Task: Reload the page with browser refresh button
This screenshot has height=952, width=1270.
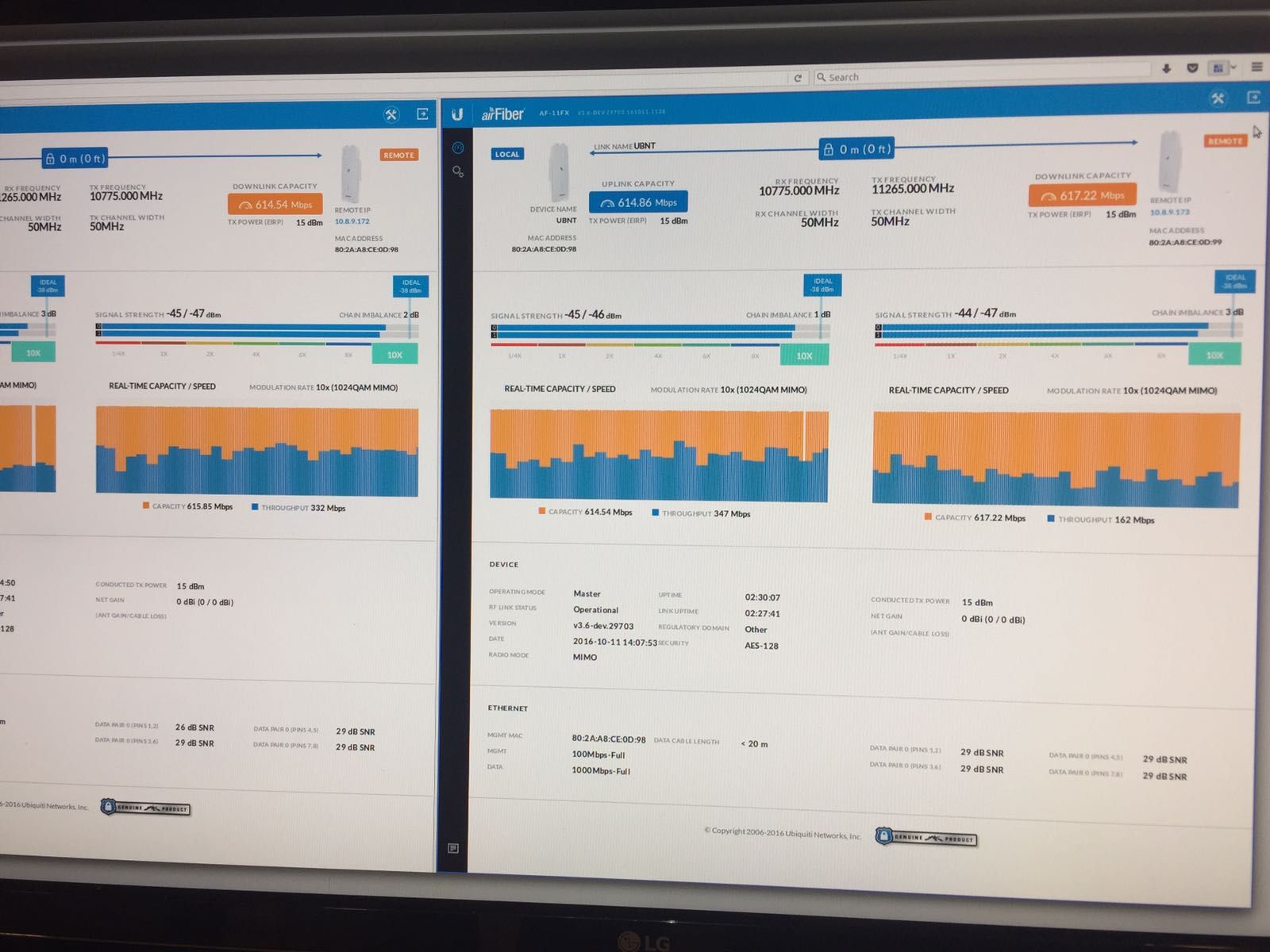Action: coord(798,78)
